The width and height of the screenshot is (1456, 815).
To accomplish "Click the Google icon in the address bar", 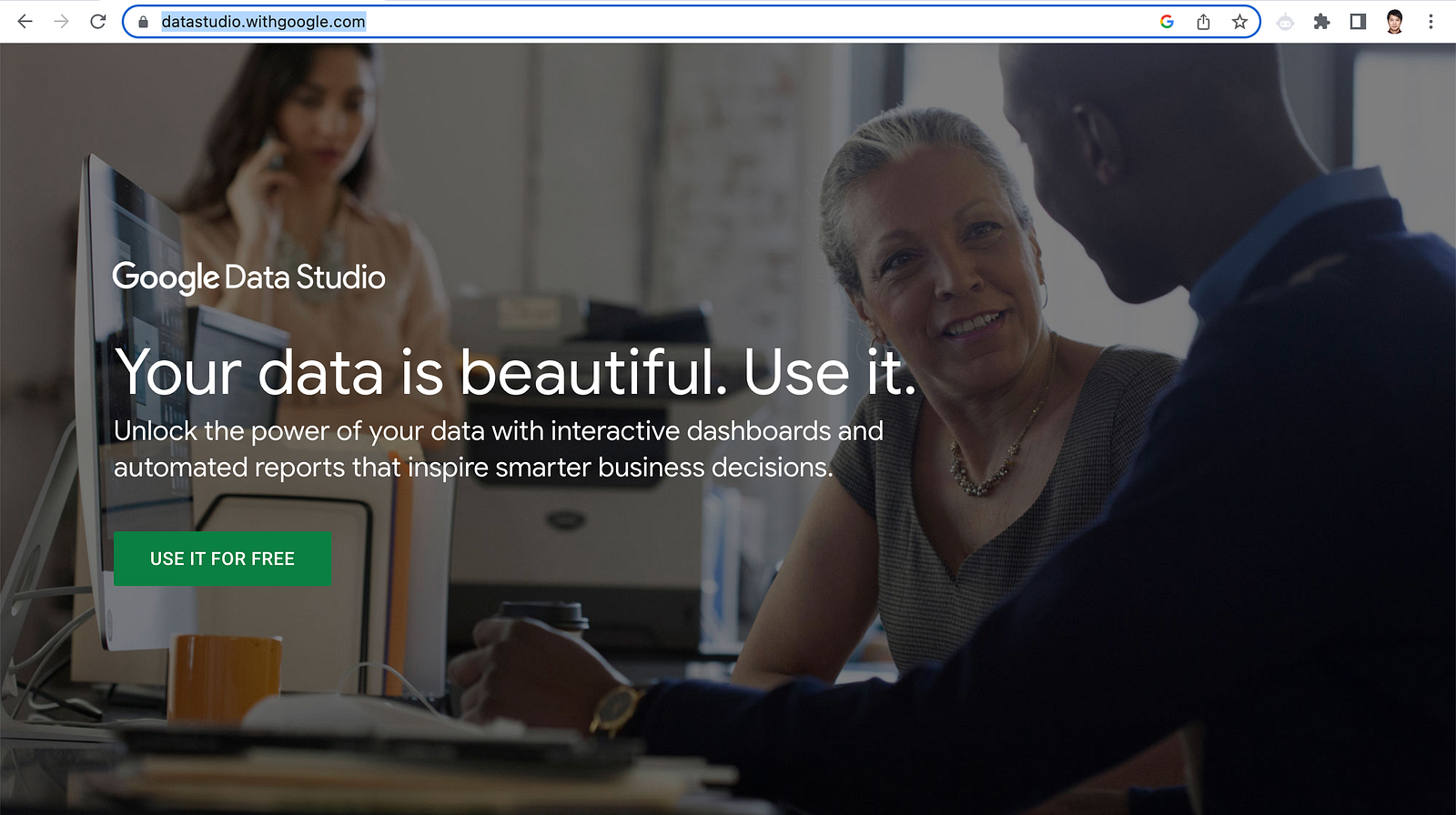I will pyautogui.click(x=1167, y=22).
